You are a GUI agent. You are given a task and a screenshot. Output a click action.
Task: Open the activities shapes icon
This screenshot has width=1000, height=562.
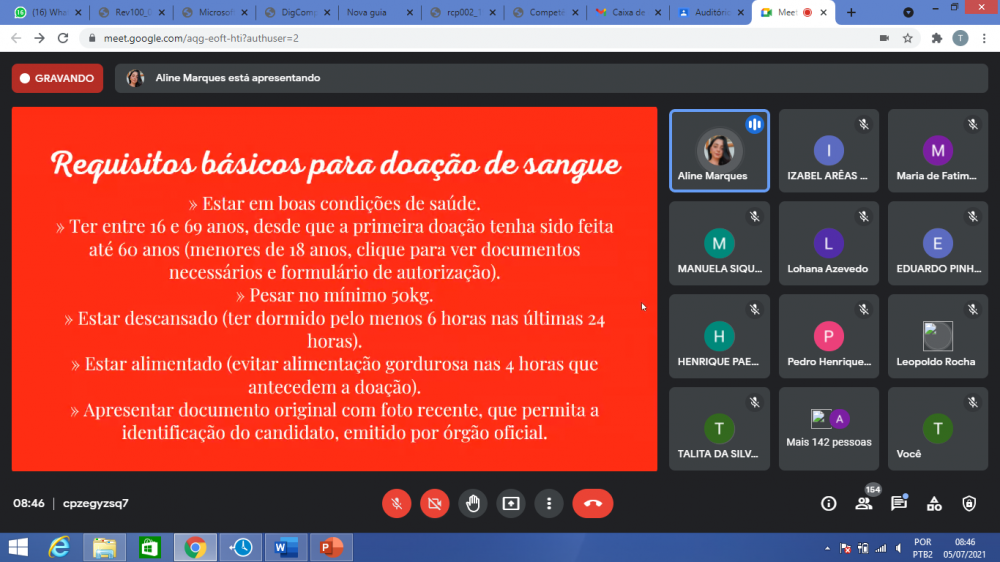(934, 503)
